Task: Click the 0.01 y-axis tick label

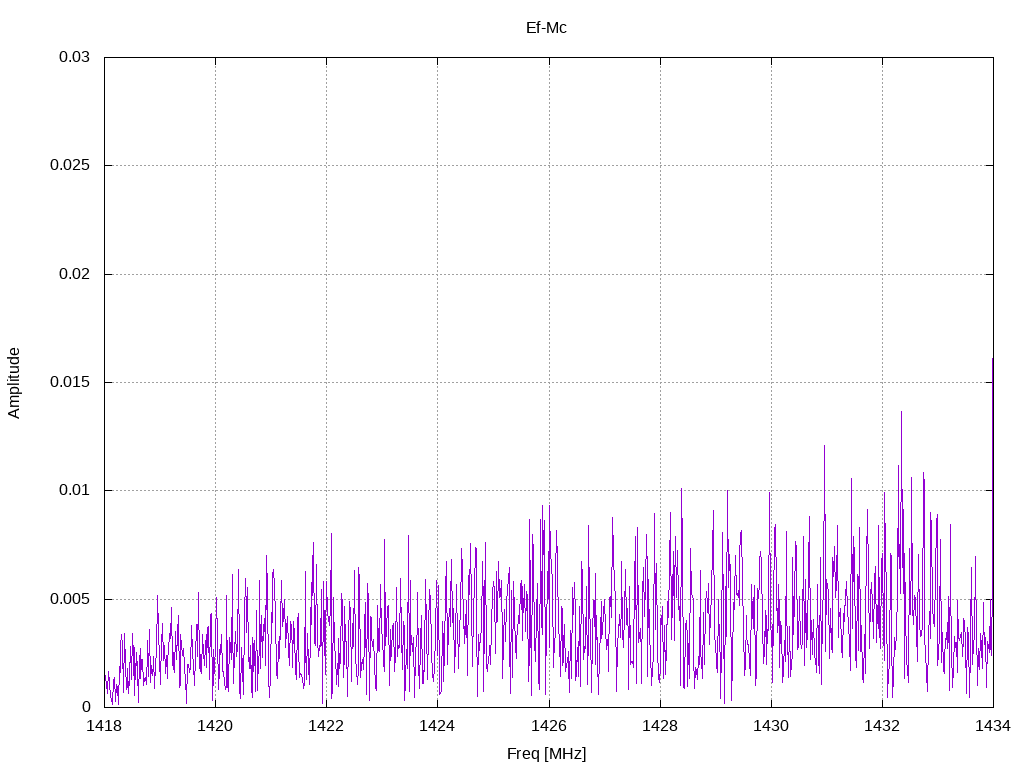Action: [74, 490]
